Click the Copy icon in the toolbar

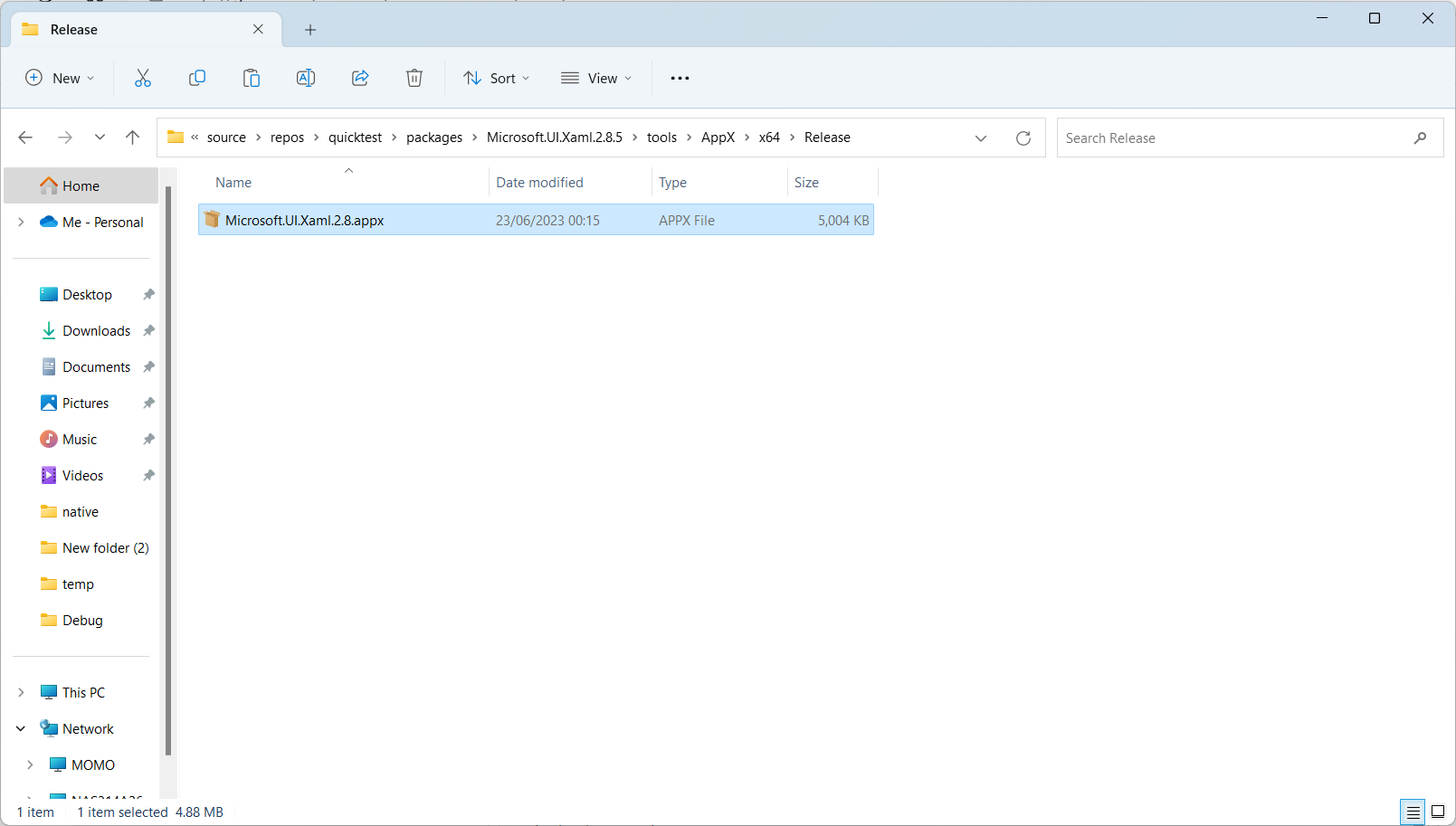tap(197, 78)
